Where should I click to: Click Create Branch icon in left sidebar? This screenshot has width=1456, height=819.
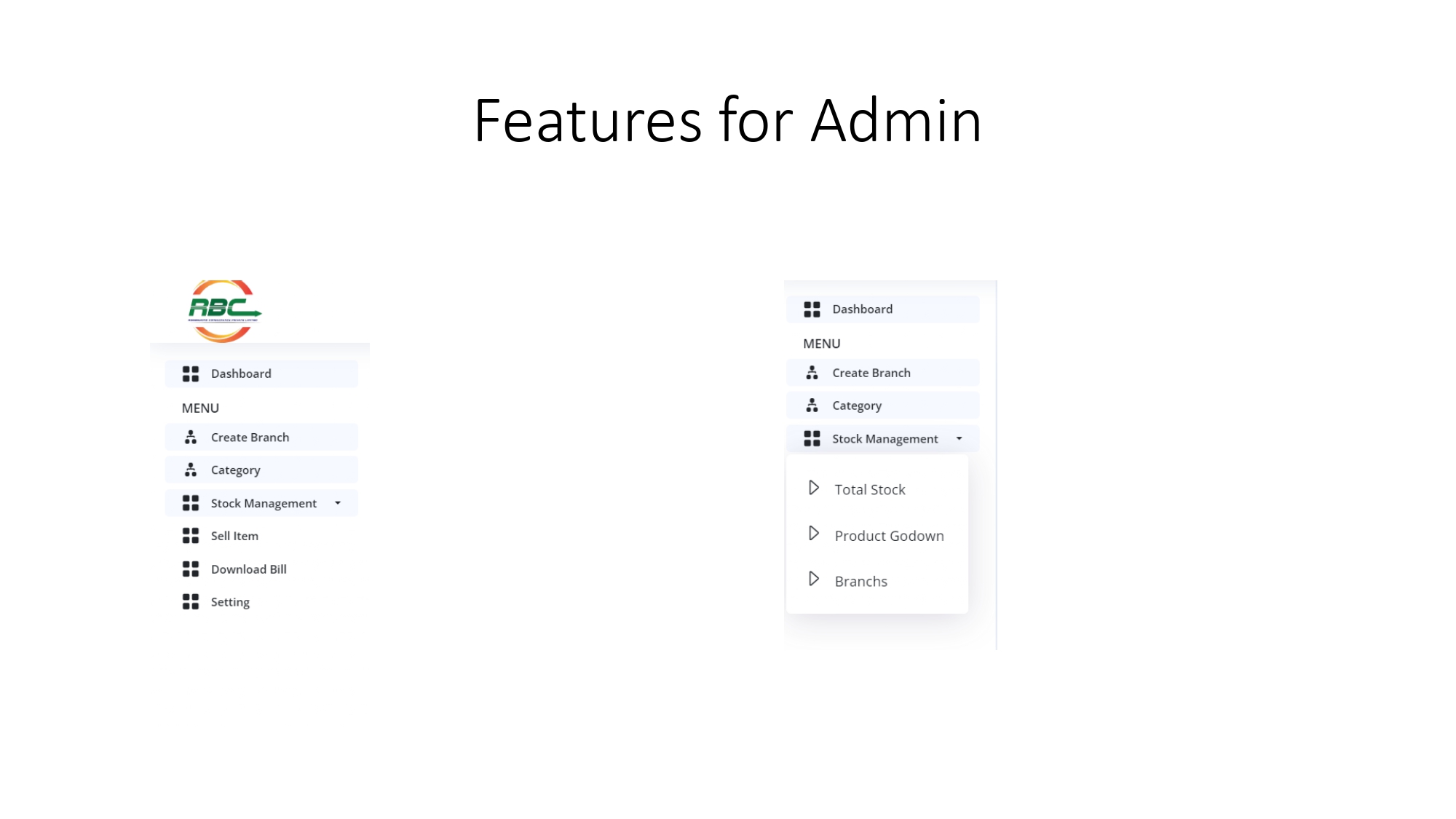pyautogui.click(x=191, y=438)
